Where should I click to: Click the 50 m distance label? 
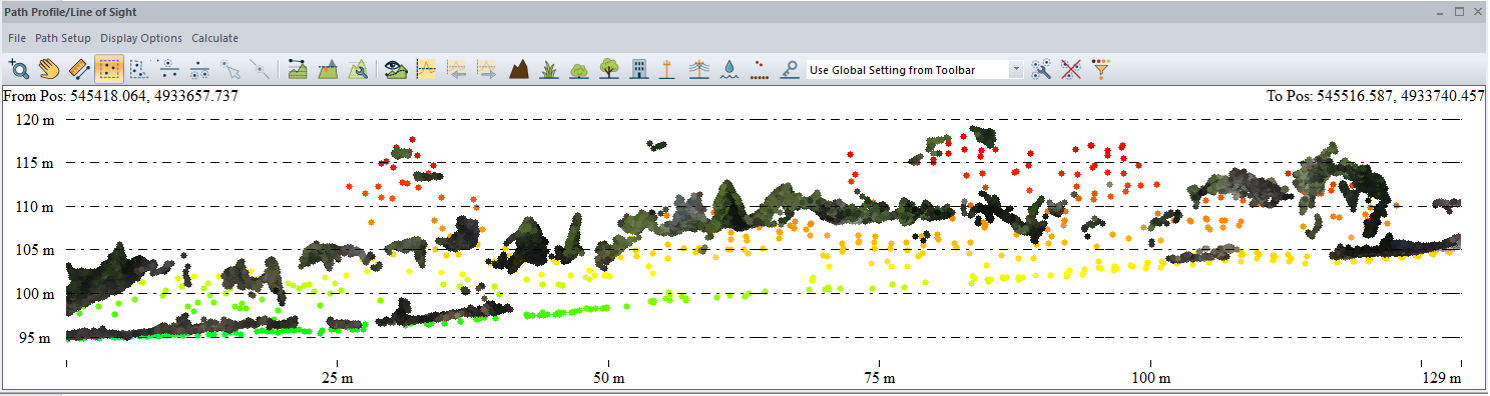pyautogui.click(x=608, y=379)
